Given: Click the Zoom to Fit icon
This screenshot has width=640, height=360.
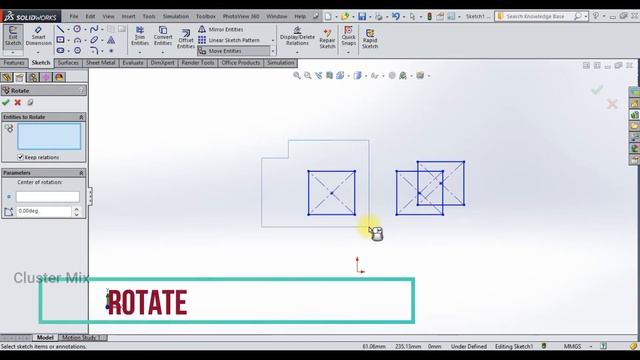Looking at the screenshot, I should (297, 76).
